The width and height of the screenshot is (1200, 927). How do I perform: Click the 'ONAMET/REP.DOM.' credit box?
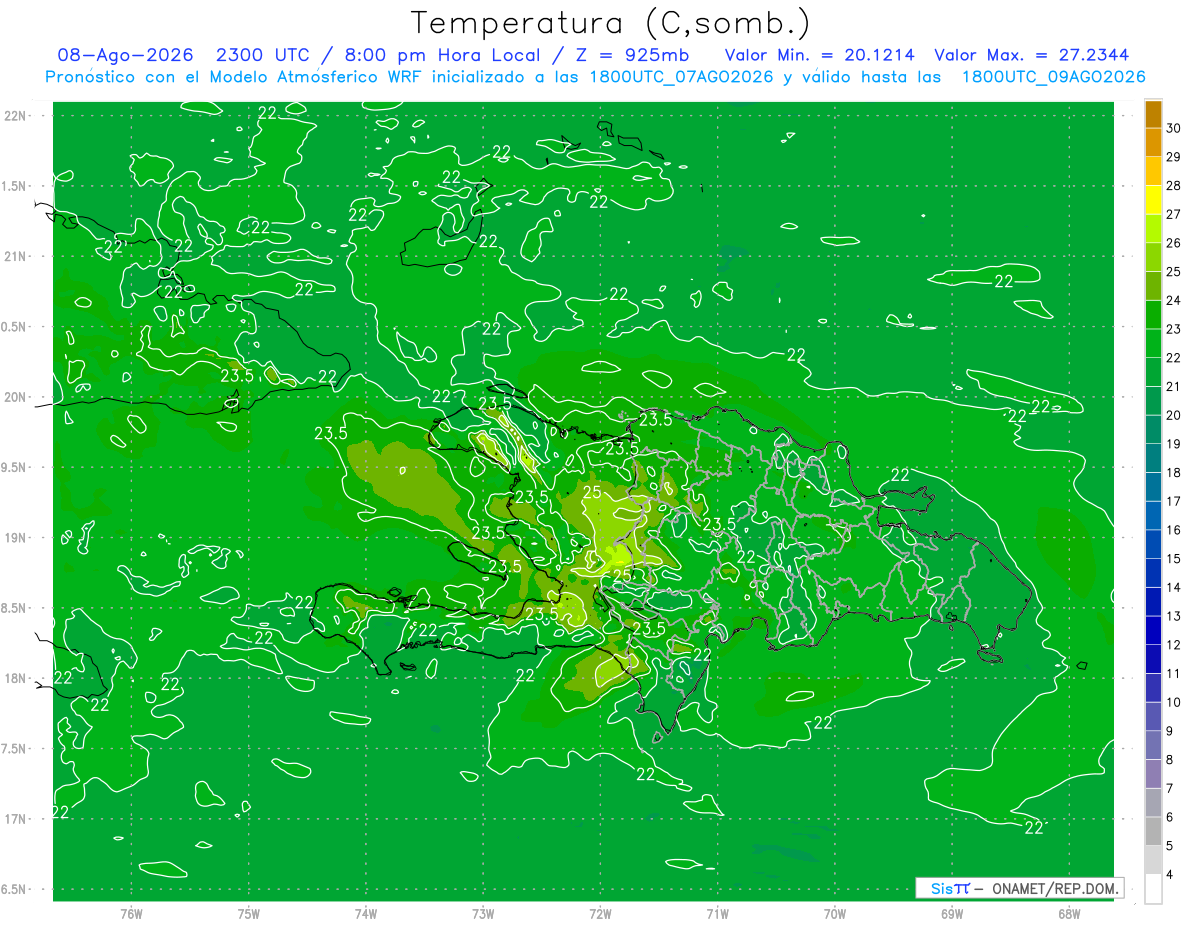(1054, 888)
